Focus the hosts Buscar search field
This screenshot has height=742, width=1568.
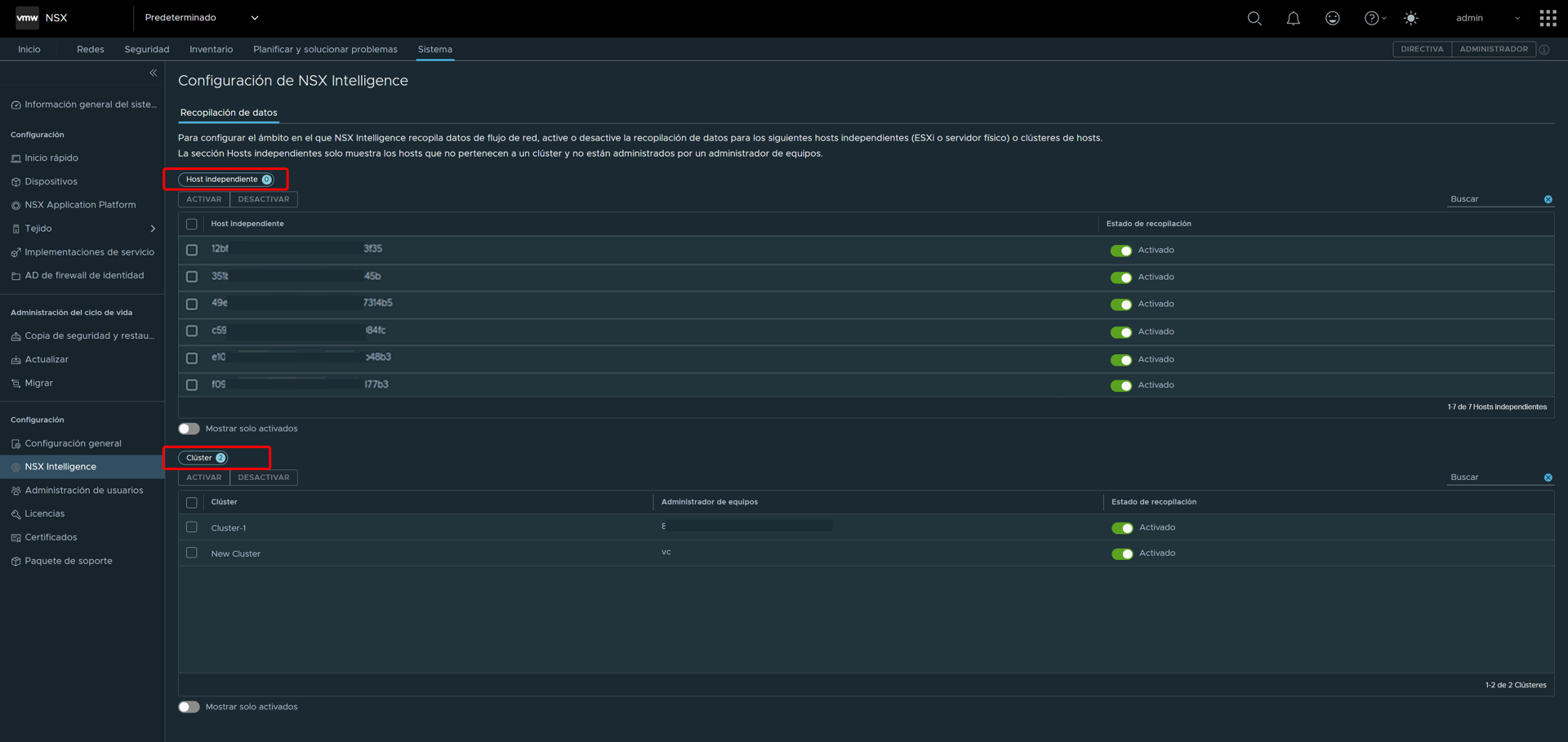1494,199
